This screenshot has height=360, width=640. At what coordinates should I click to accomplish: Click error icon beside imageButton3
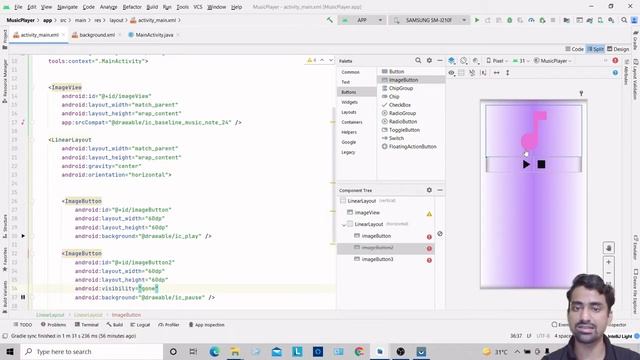(x=429, y=260)
